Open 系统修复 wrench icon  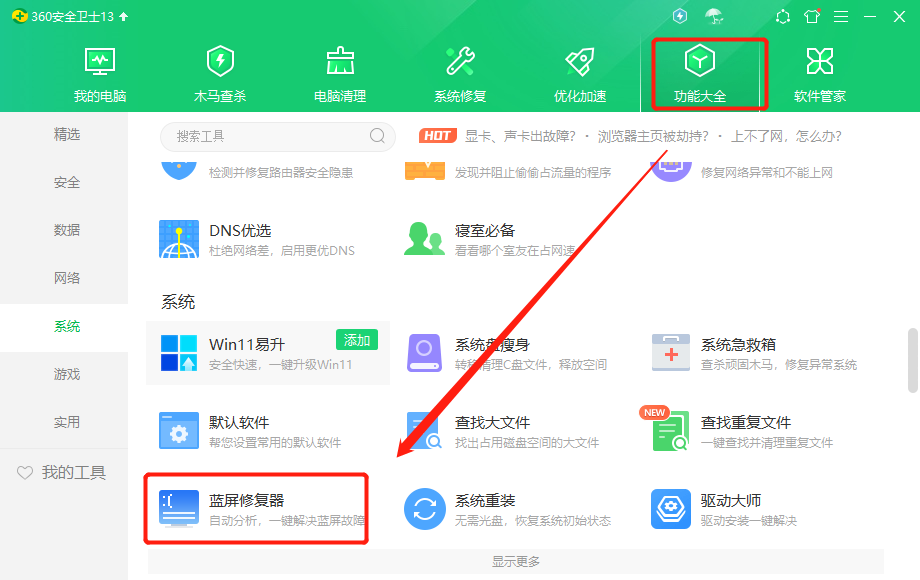point(460,61)
